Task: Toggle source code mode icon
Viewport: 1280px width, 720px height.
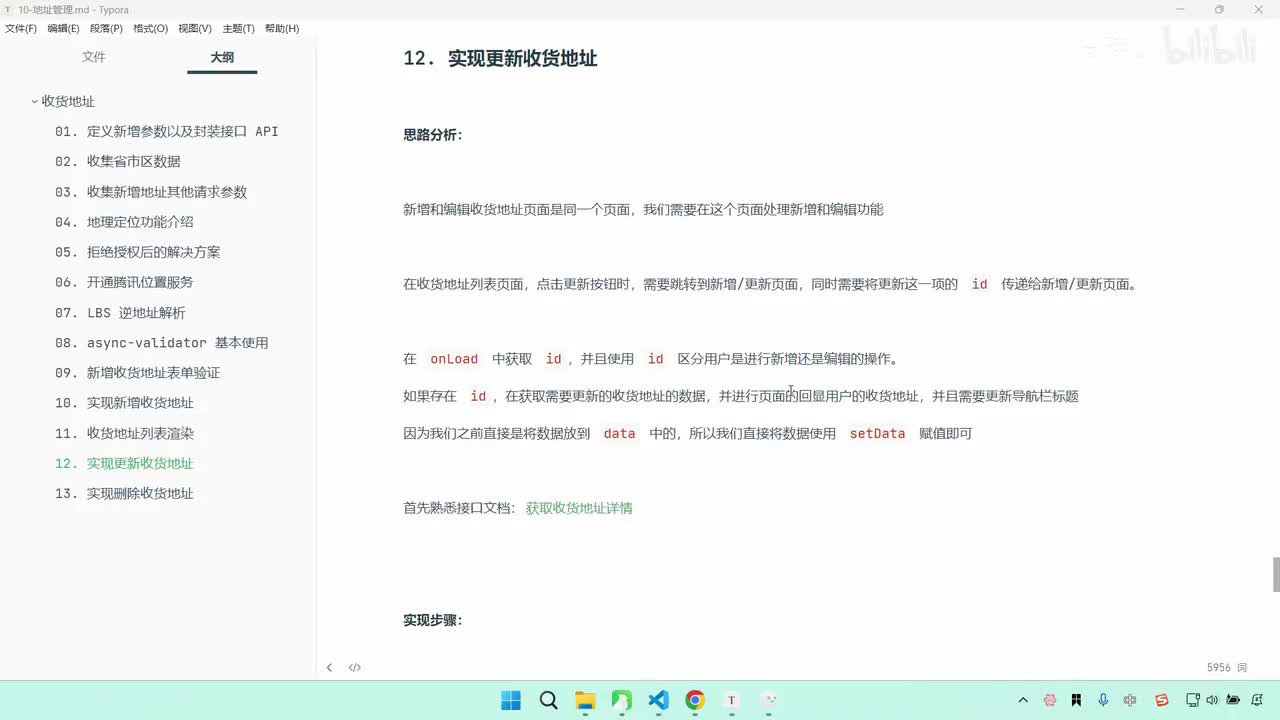Action: [354, 667]
